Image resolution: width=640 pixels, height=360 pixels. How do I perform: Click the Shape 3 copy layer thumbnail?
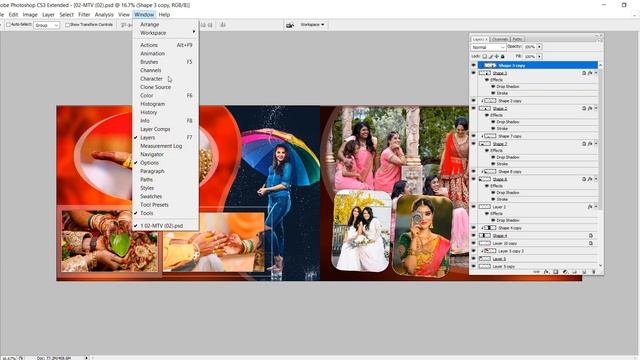(490, 65)
